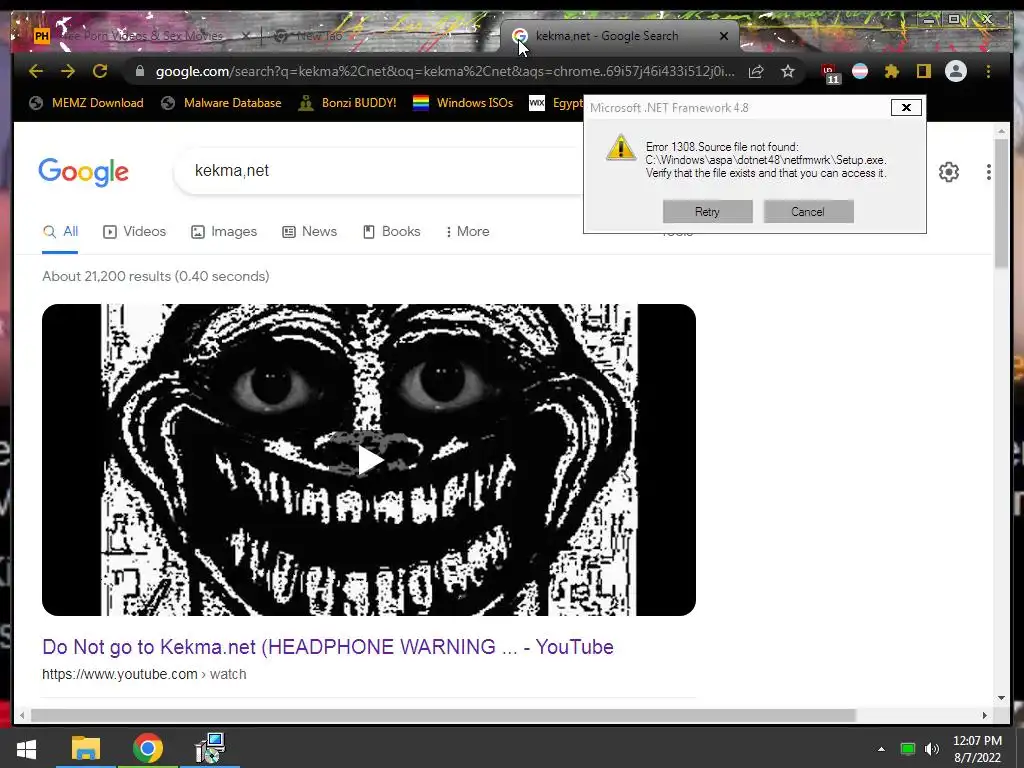Open the Malware Database bookmark
This screenshot has height=768, width=1024.
(221, 103)
